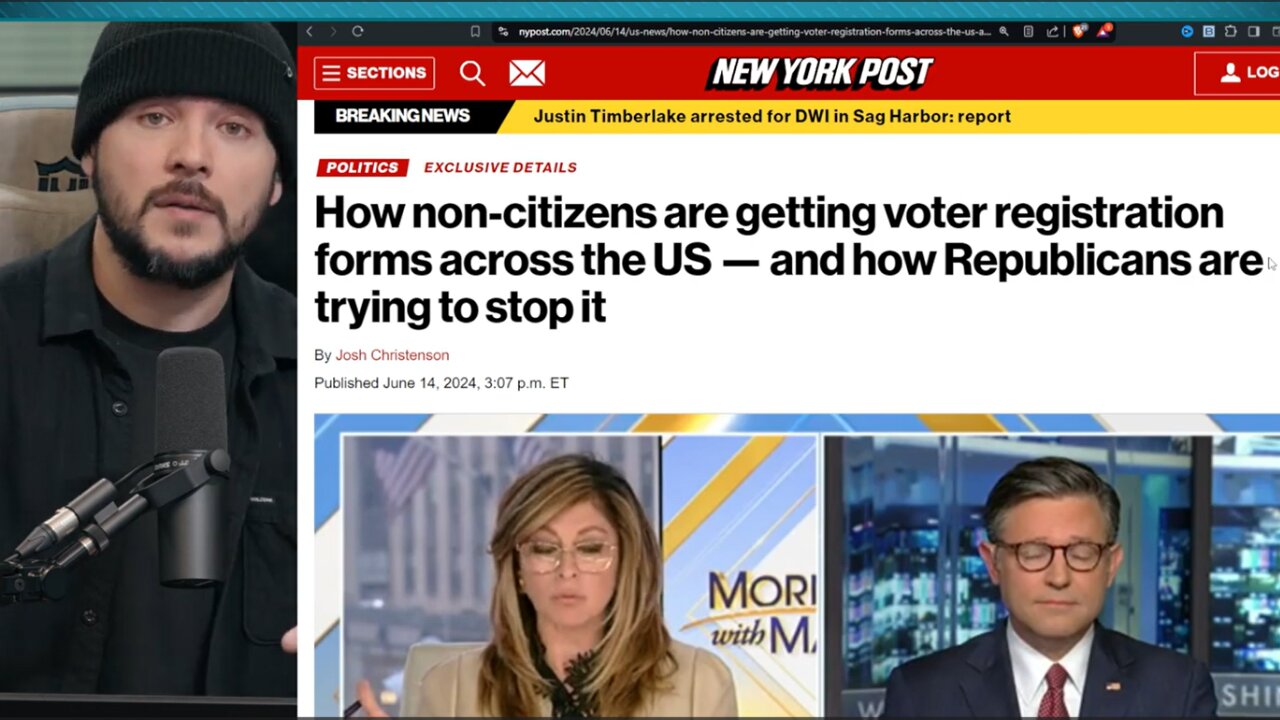Click the site settings icon left of the URL
Viewport: 1280px width, 720px height.
(x=503, y=32)
